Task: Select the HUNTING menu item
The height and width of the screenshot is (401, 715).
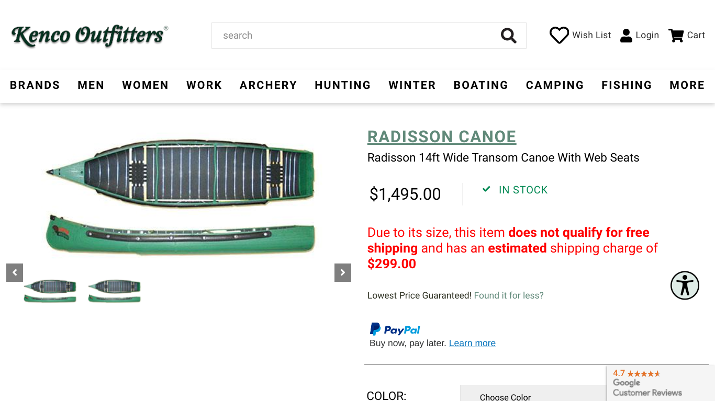Action: [x=342, y=85]
